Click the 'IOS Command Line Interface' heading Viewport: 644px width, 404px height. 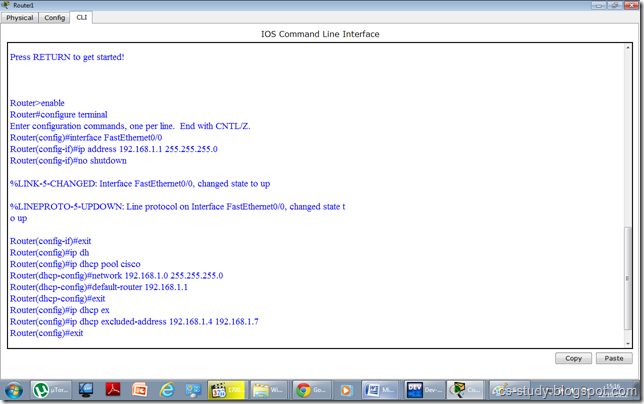[320, 34]
